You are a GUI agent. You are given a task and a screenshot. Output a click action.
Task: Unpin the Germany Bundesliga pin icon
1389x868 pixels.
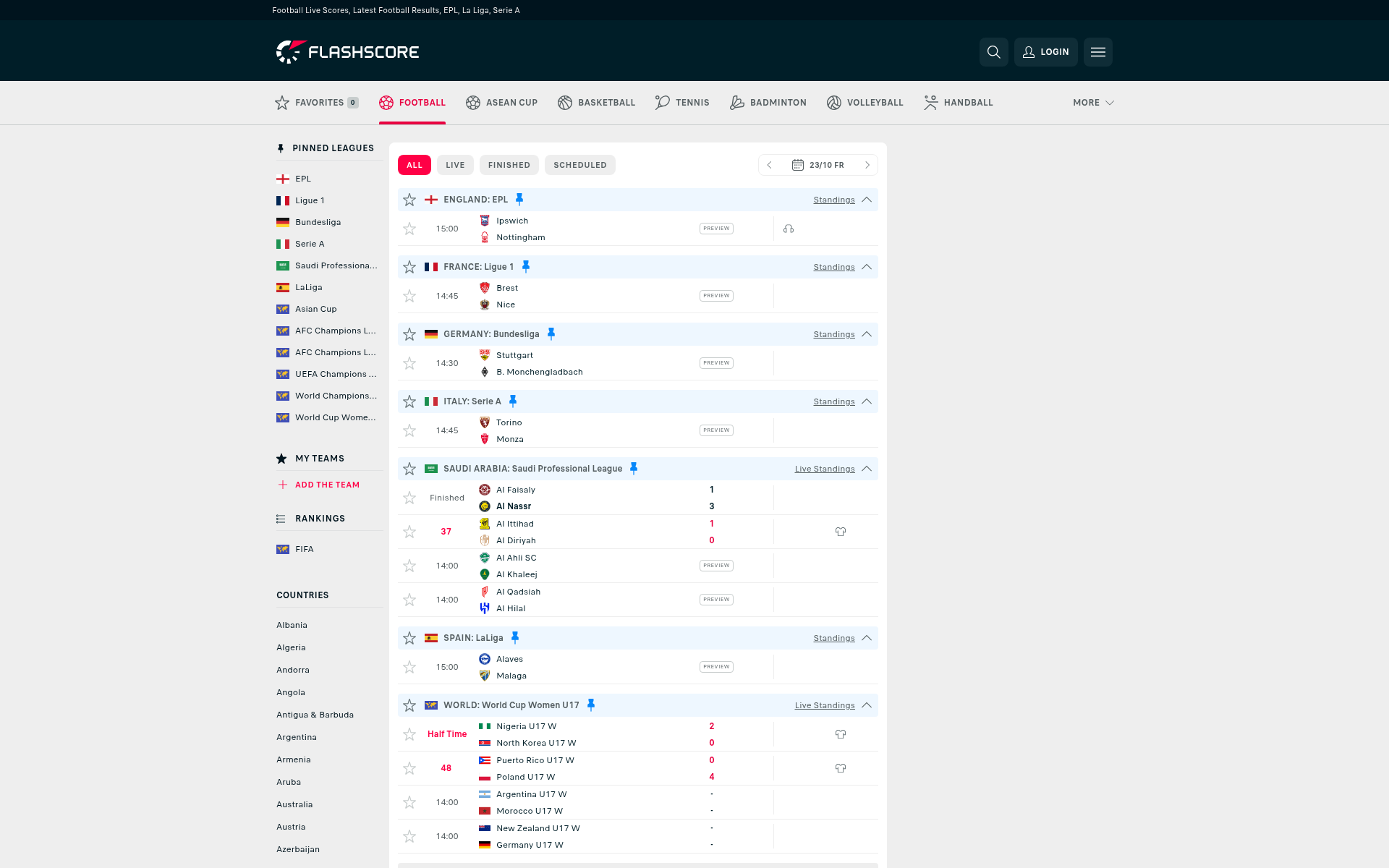[x=551, y=334]
